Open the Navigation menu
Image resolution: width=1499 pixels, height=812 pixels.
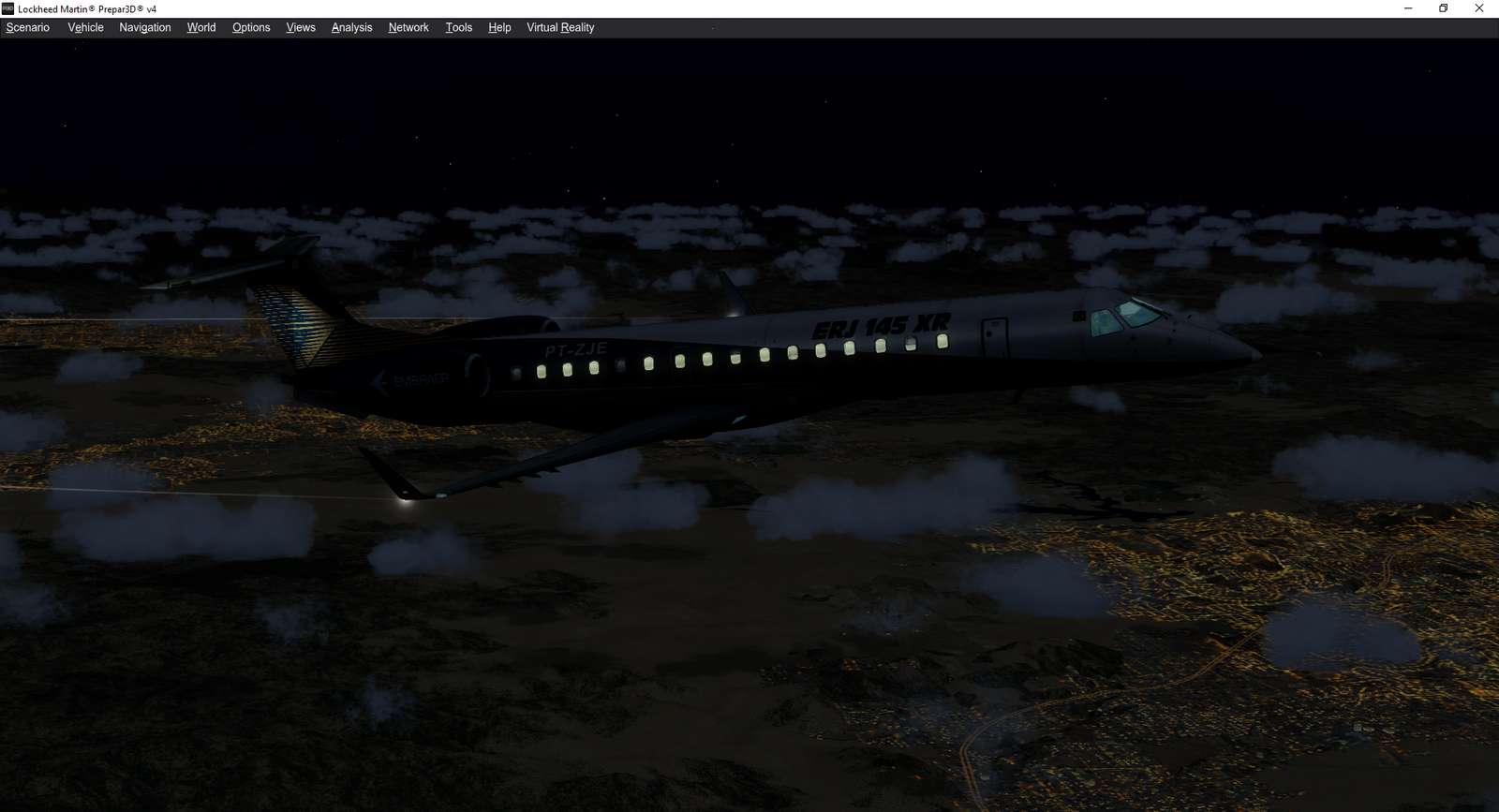point(145,27)
